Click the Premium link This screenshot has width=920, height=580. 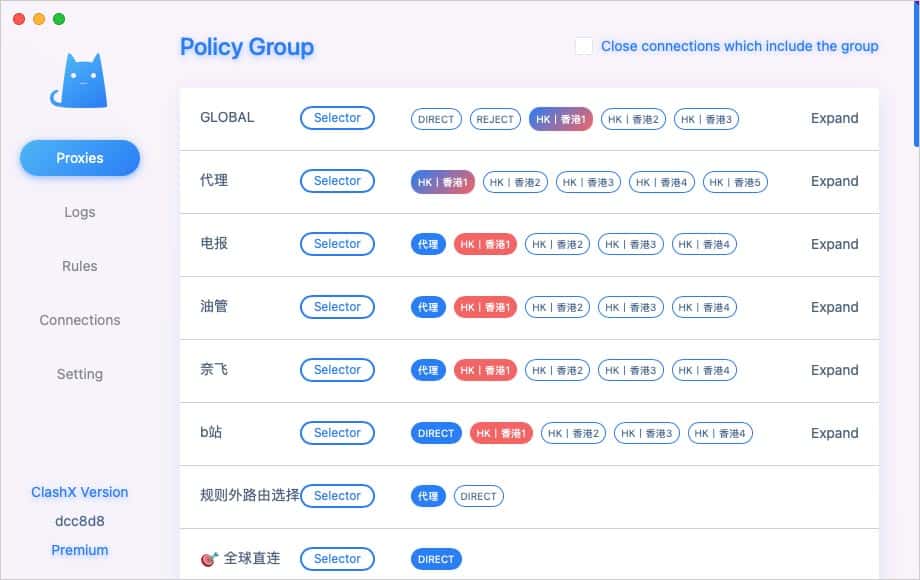[x=79, y=550]
